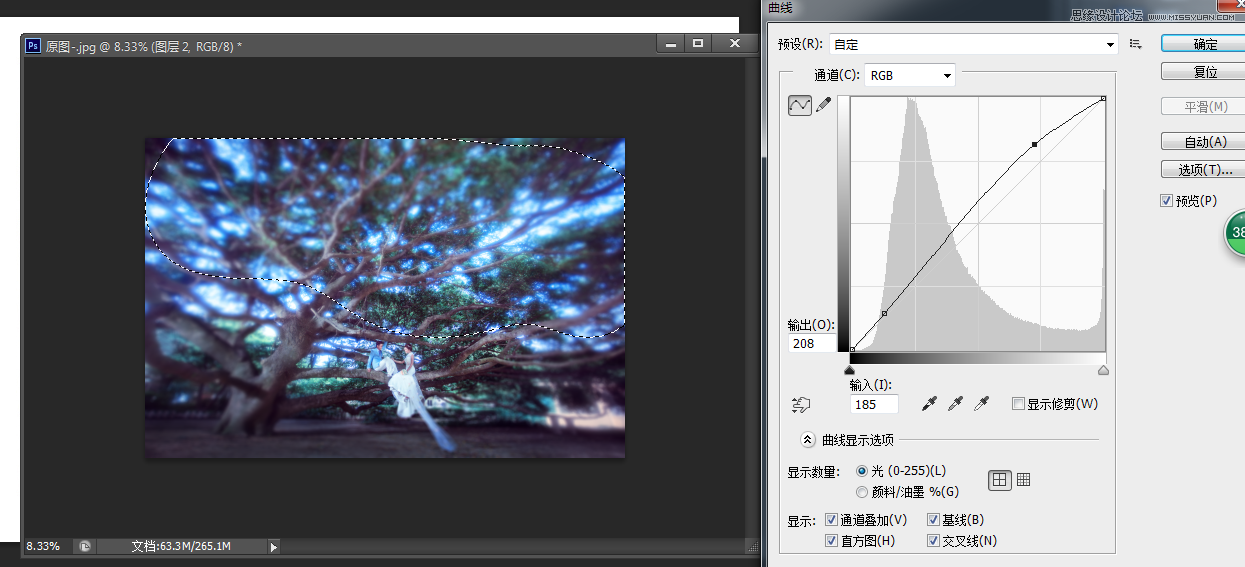This screenshot has width=1245, height=567.
Task: Click the 自动(A) auto button
Action: pyautogui.click(x=1205, y=142)
